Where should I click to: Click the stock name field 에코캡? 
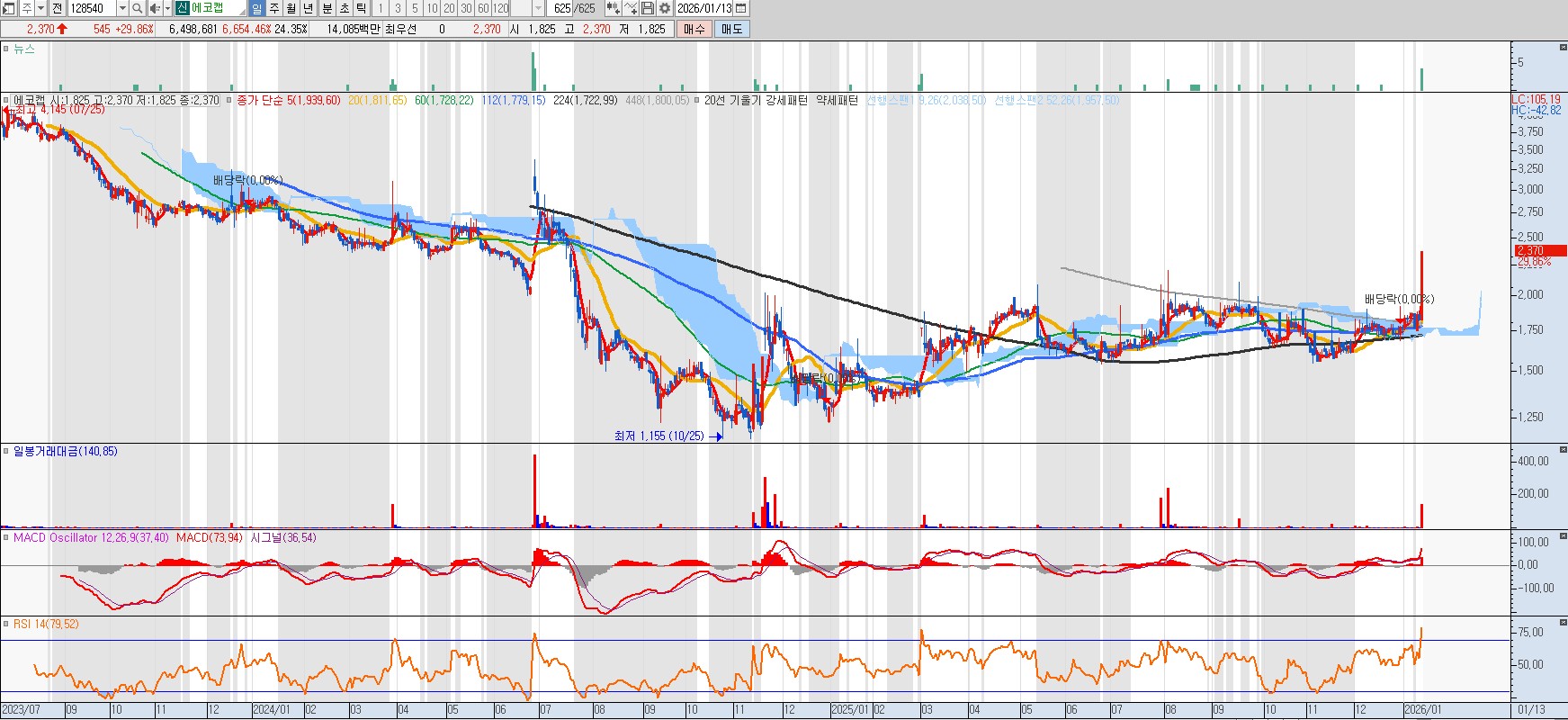click(218, 8)
